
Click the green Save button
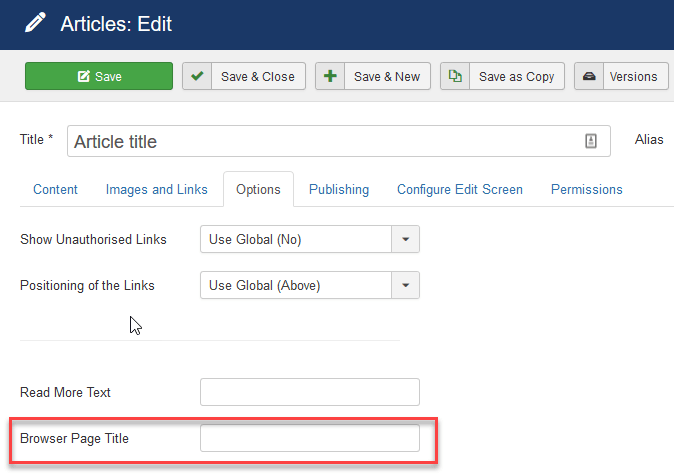tap(99, 76)
